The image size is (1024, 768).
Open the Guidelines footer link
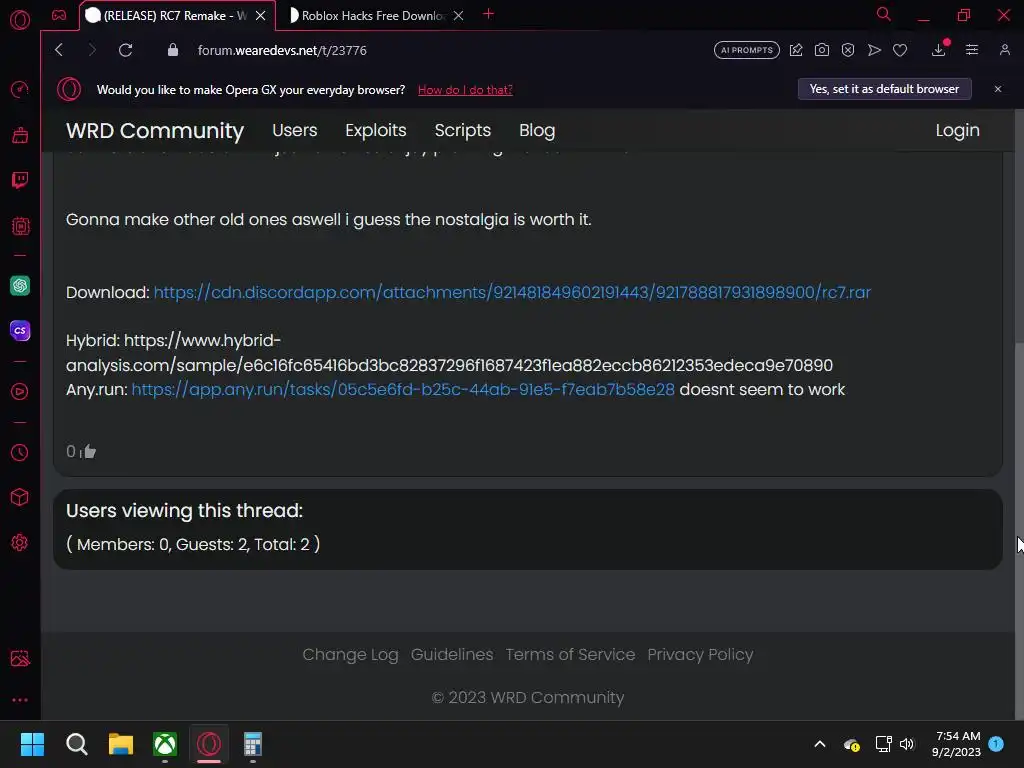point(452,655)
